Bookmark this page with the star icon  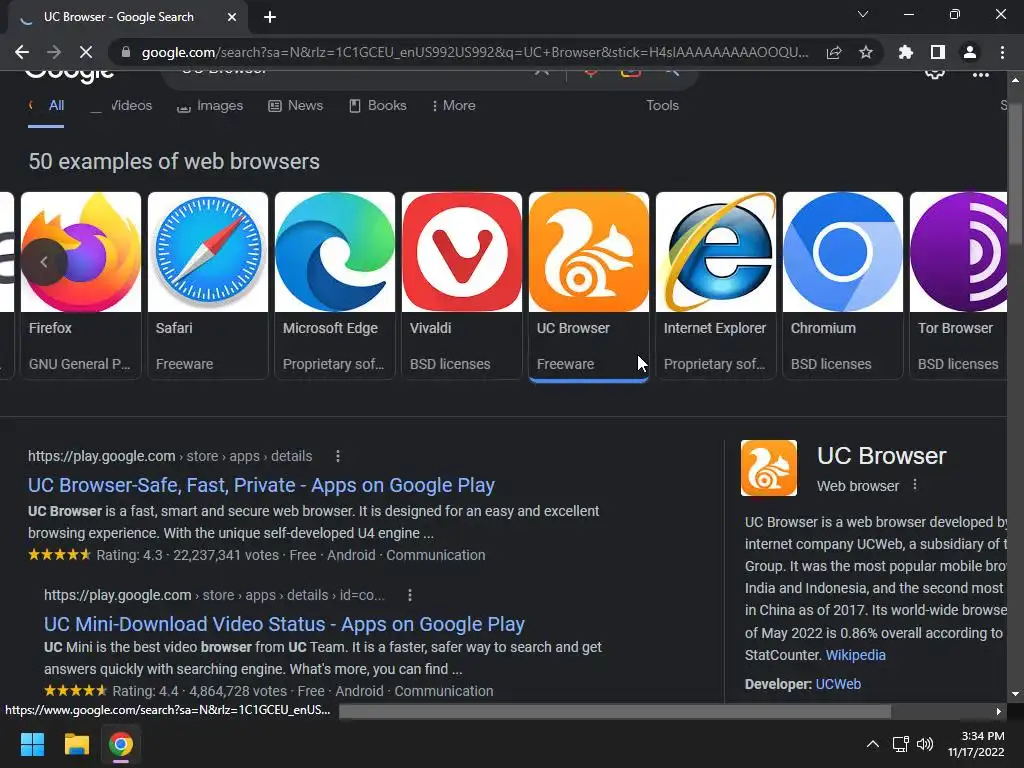(866, 52)
